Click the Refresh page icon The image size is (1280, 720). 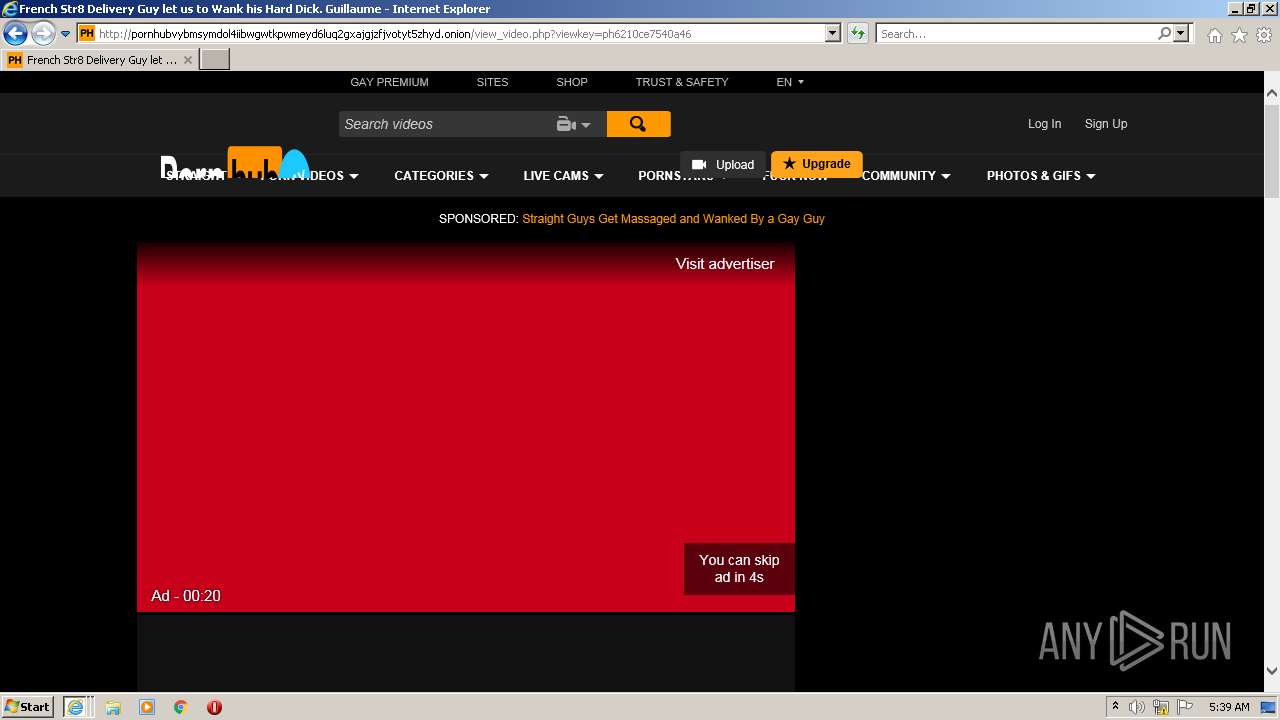point(857,34)
